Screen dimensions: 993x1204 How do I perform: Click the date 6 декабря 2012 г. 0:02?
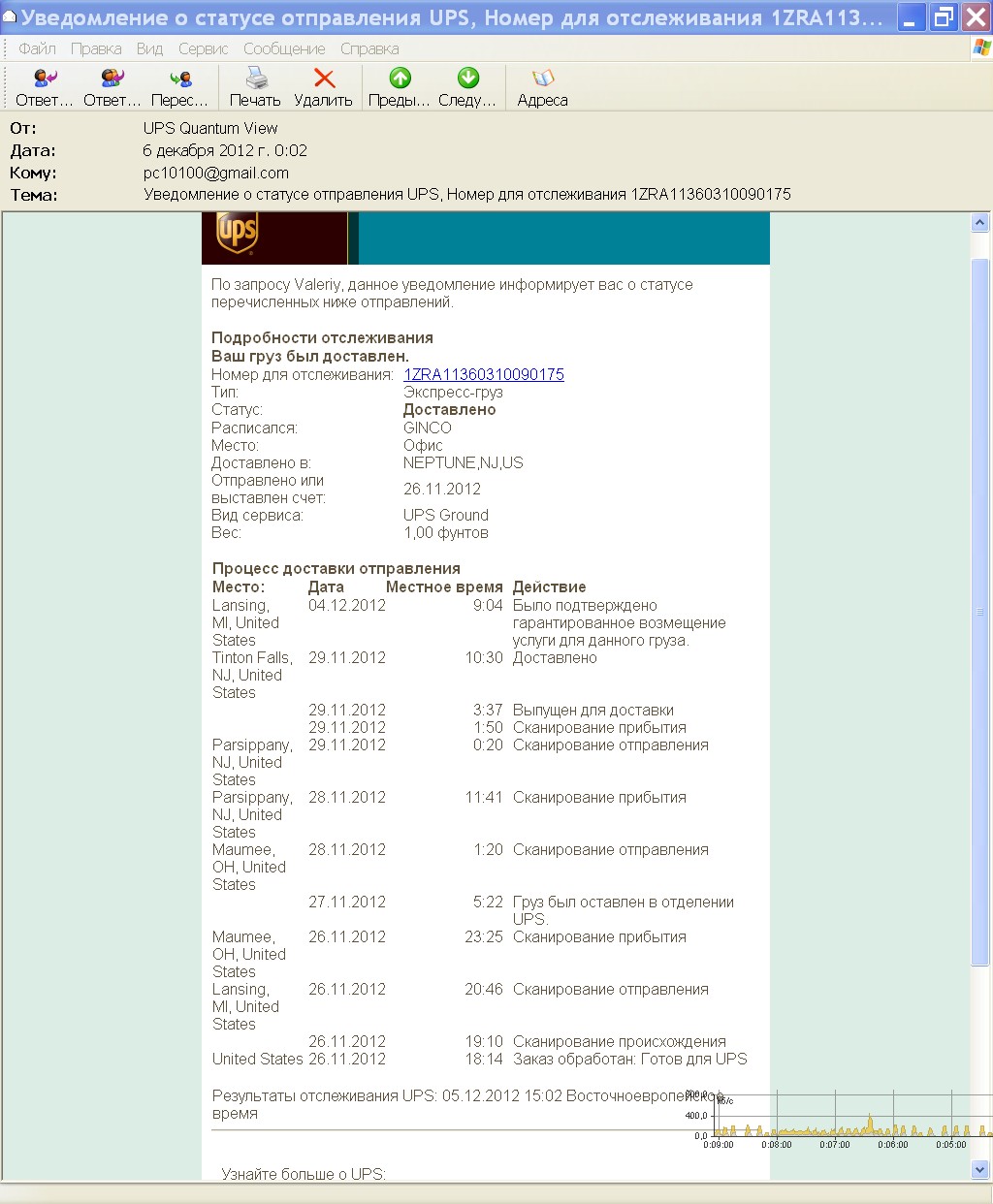225,150
